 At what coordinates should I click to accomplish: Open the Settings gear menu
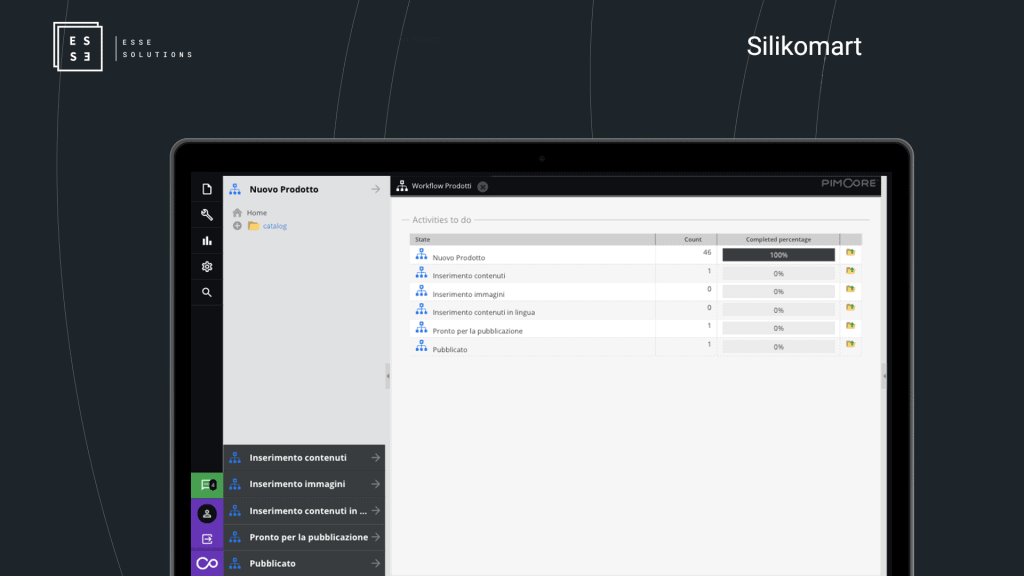(x=207, y=266)
